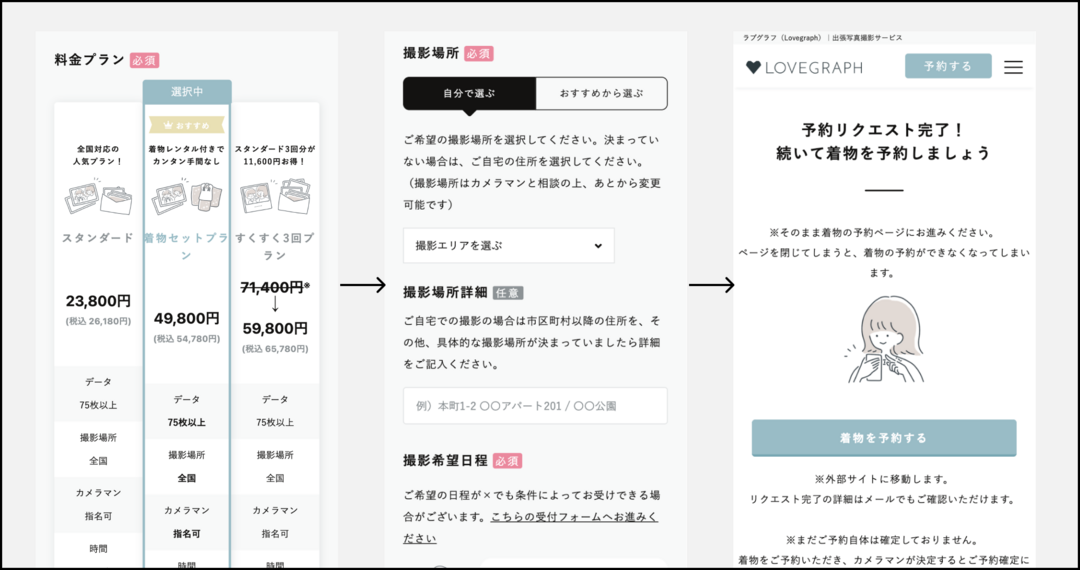1080x570 pixels.
Task: Switch to the おすすめから選ぶ tab
Action: click(x=601, y=94)
